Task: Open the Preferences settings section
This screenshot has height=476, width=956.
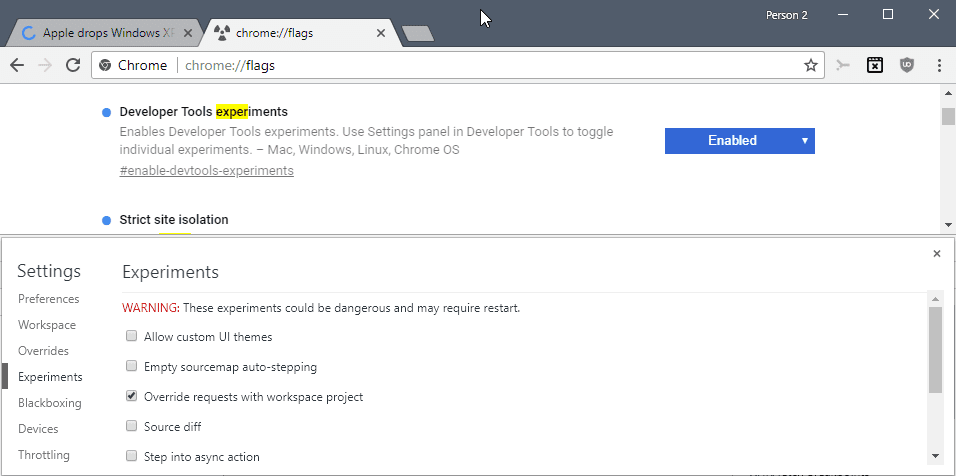Action: pyautogui.click(x=49, y=299)
